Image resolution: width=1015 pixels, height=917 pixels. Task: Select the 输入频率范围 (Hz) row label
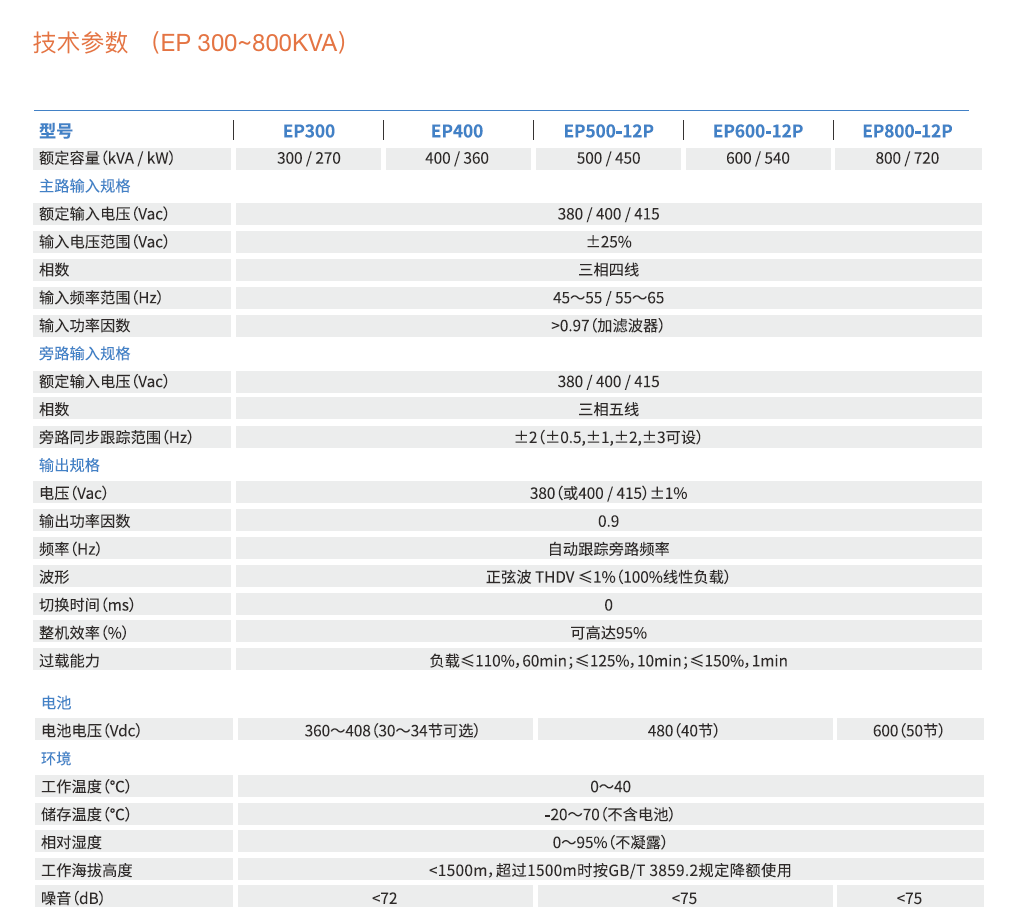point(100,298)
